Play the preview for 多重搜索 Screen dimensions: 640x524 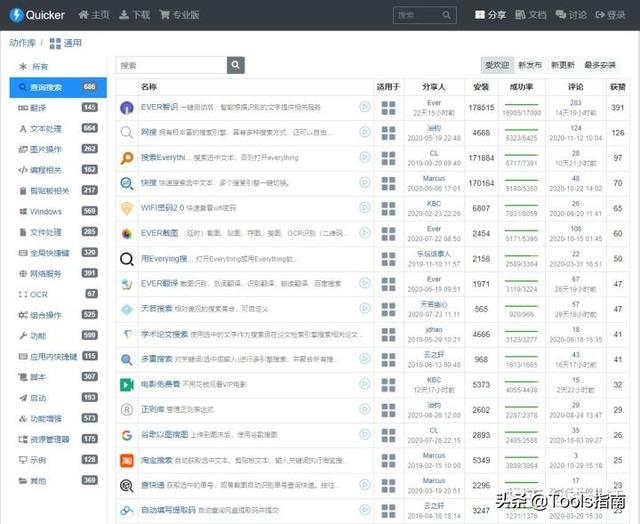click(x=365, y=359)
